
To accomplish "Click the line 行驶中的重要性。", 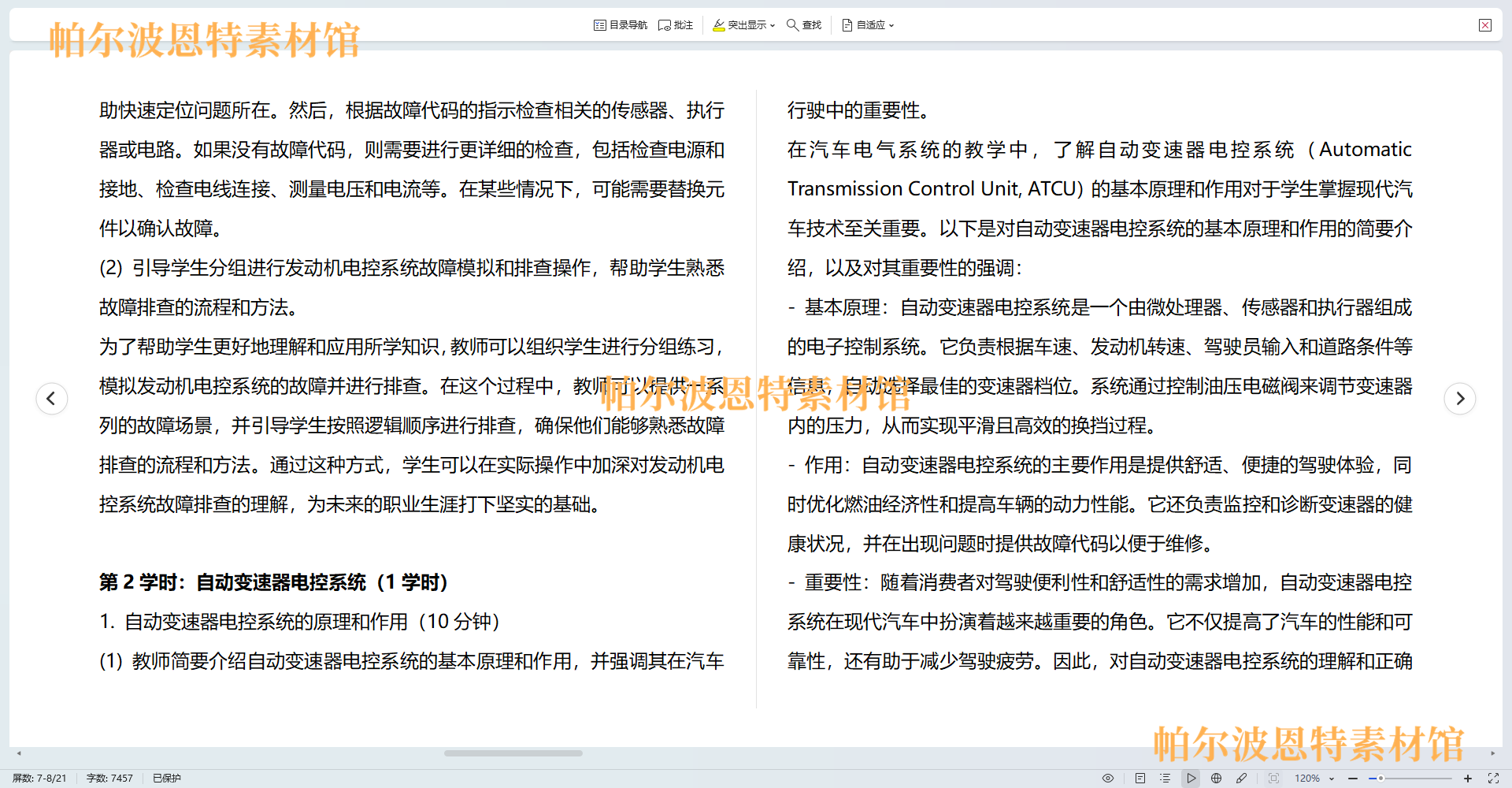I will [858, 110].
